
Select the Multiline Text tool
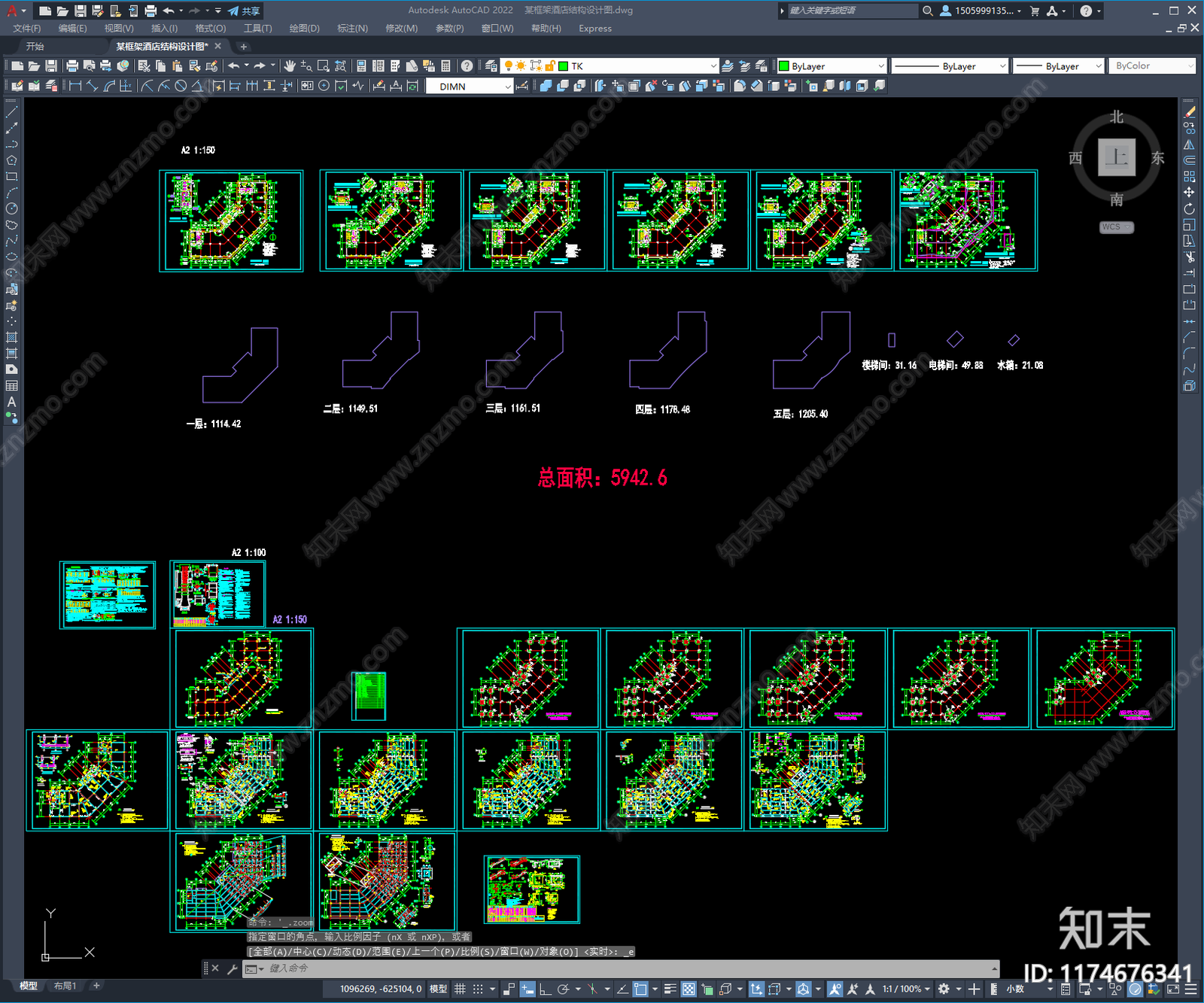[x=11, y=402]
